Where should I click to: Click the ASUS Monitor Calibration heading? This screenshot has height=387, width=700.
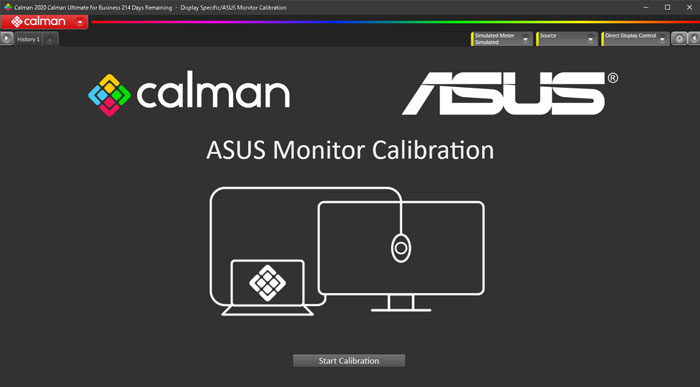pyautogui.click(x=350, y=150)
